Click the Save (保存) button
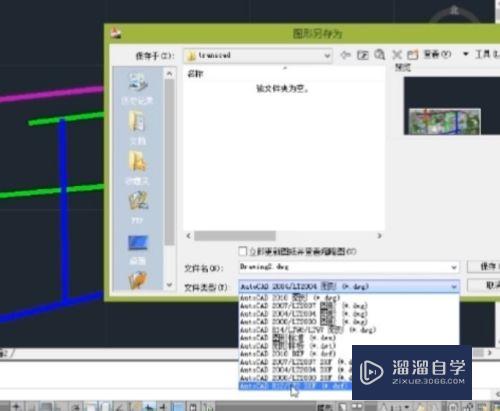500x411 pixels. tap(483, 266)
